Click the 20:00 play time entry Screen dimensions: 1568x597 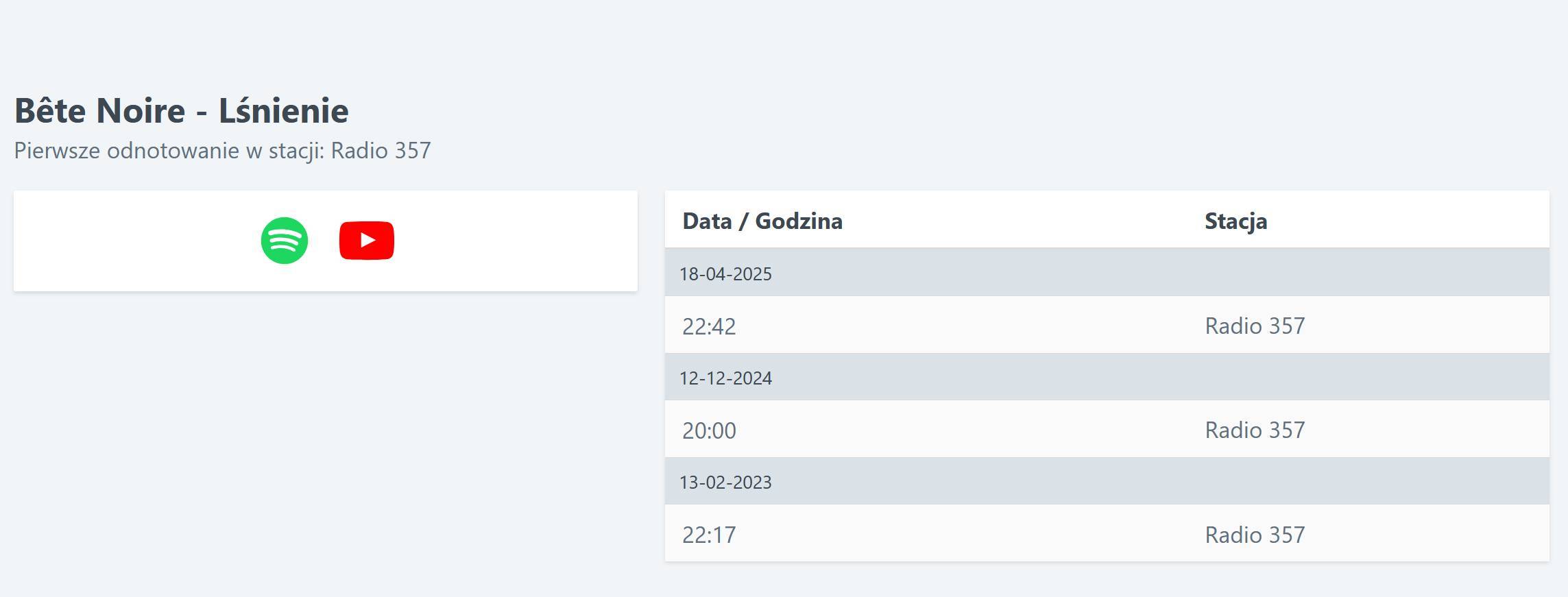[x=709, y=430]
